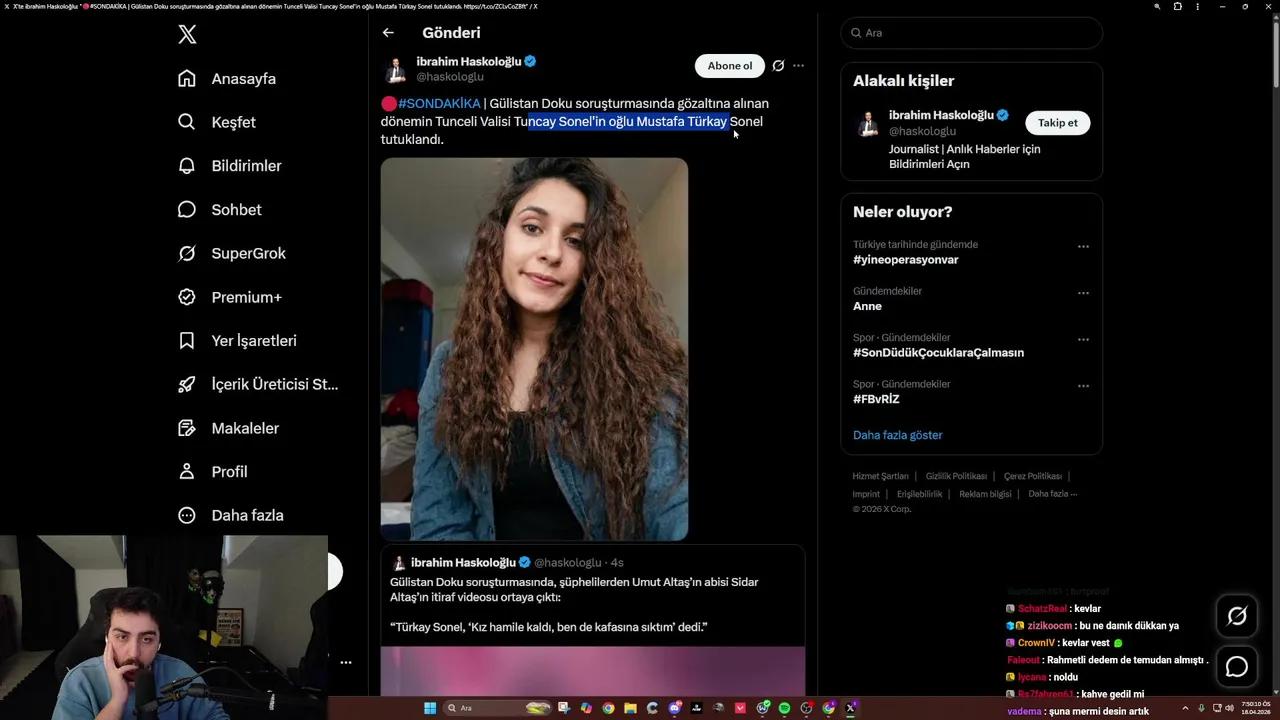Open the volume control in system tray
This screenshot has width=1280, height=720.
(x=1230, y=708)
